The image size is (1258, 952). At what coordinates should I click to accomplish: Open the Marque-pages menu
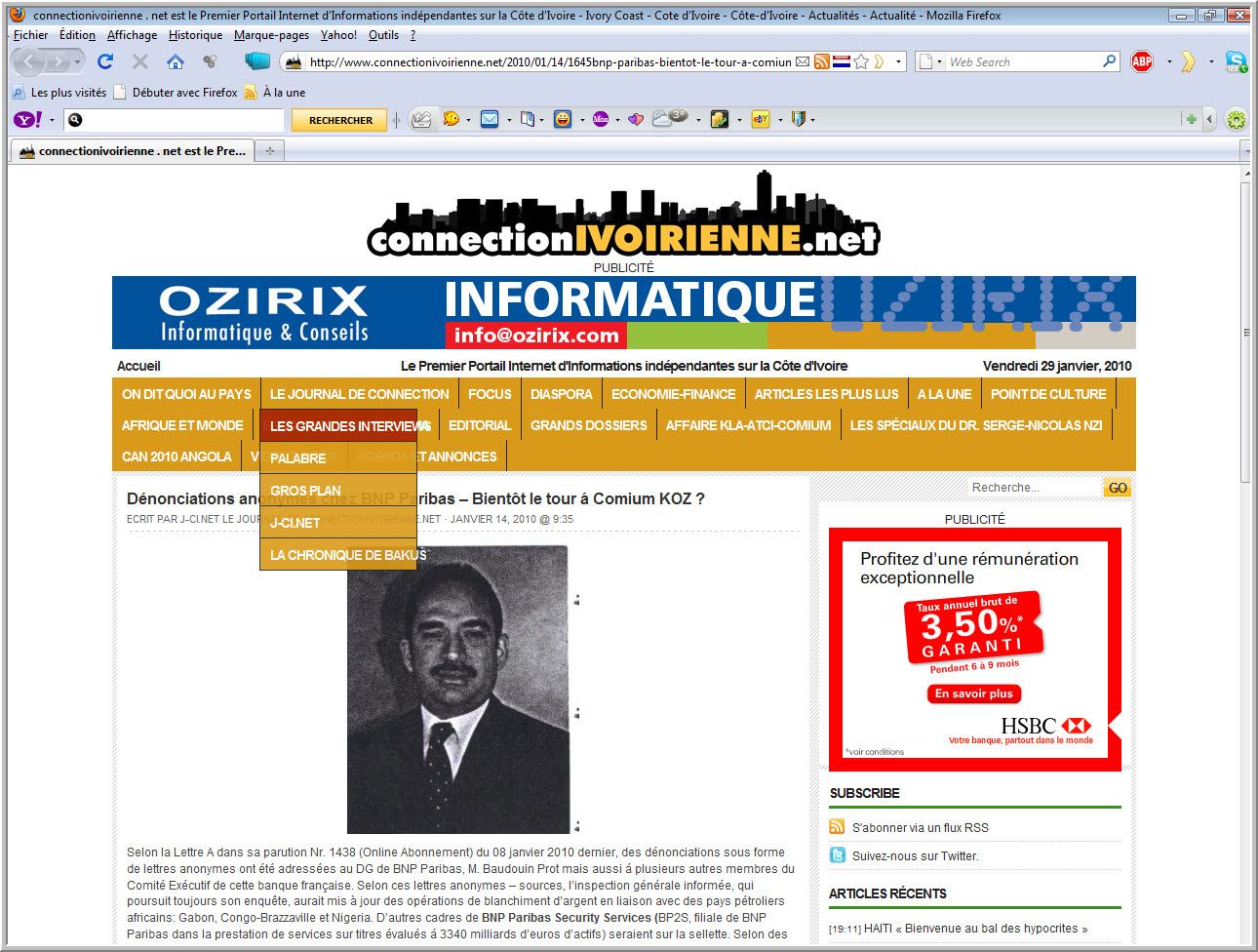(x=271, y=35)
